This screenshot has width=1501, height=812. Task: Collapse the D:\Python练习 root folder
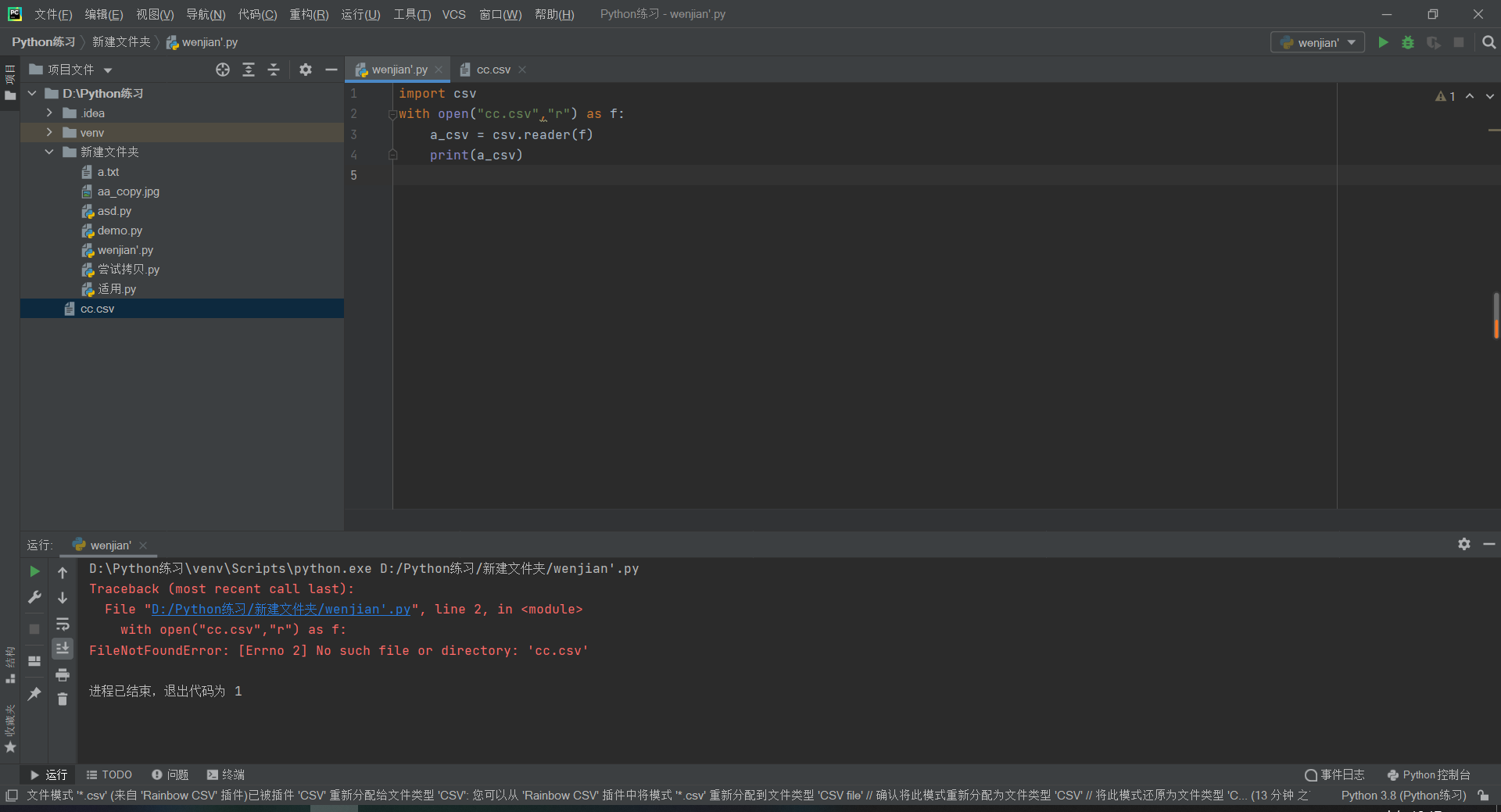point(32,93)
